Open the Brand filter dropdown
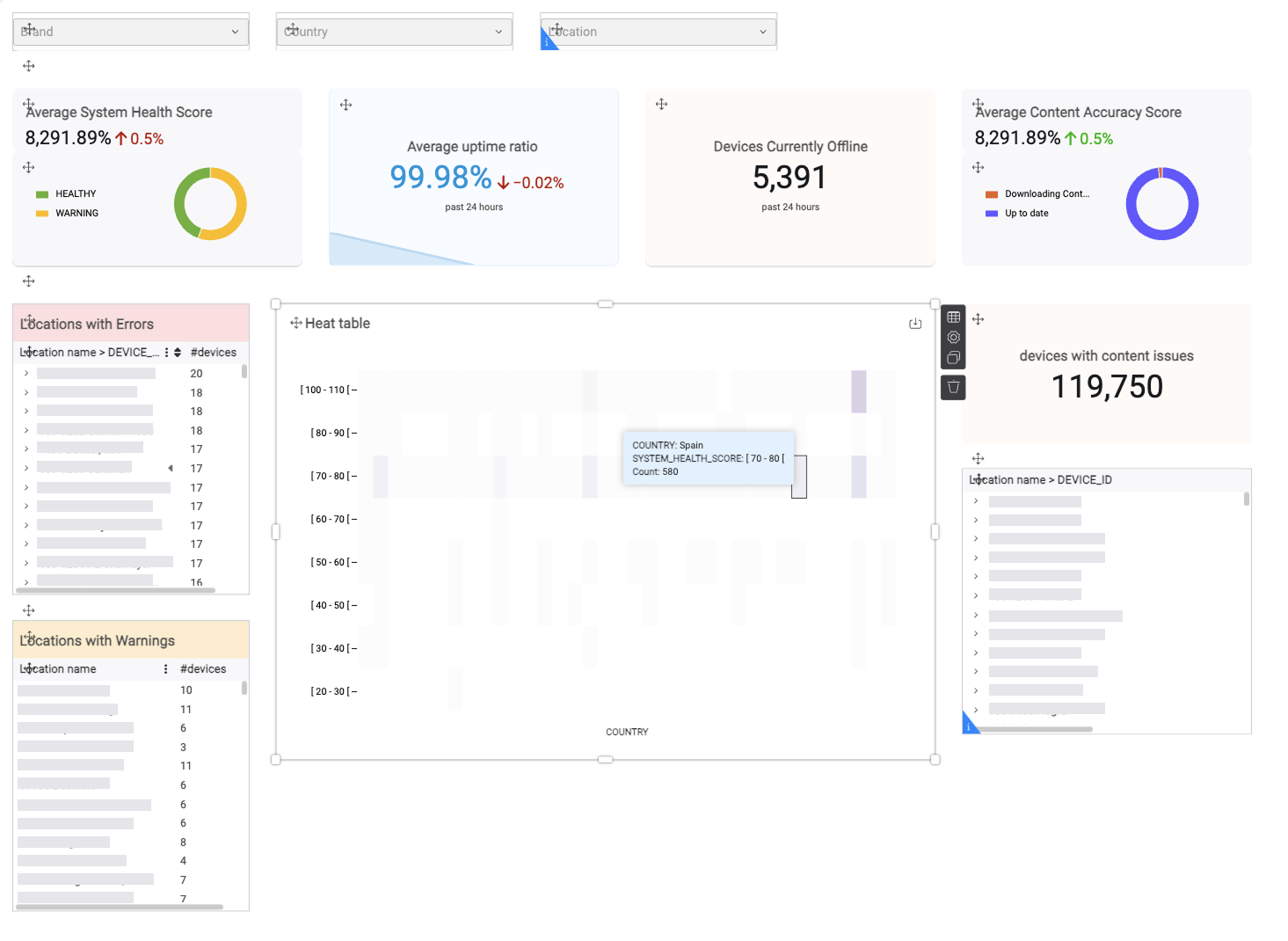The image size is (1288, 941). 131,32
